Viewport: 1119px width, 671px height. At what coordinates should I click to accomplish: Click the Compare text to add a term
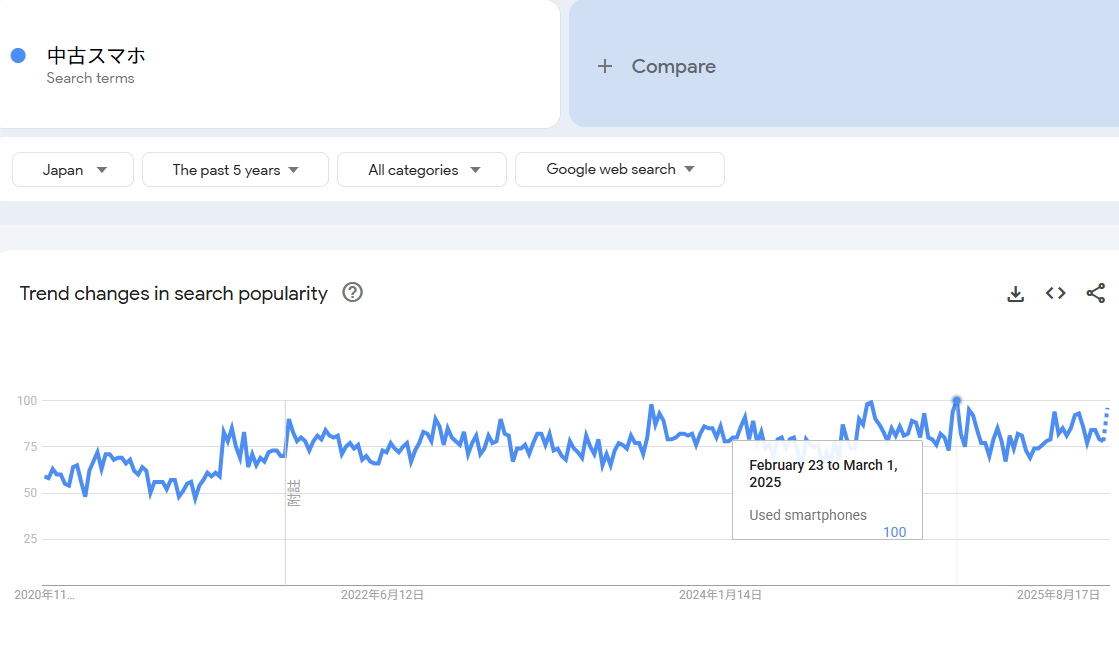point(673,66)
